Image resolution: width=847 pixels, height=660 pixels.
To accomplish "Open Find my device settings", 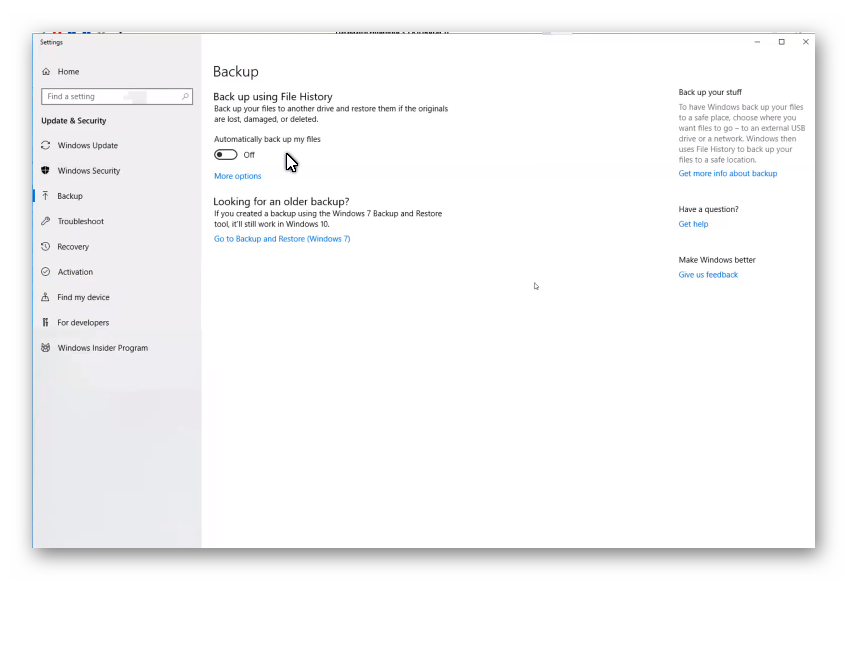I will (x=83, y=297).
